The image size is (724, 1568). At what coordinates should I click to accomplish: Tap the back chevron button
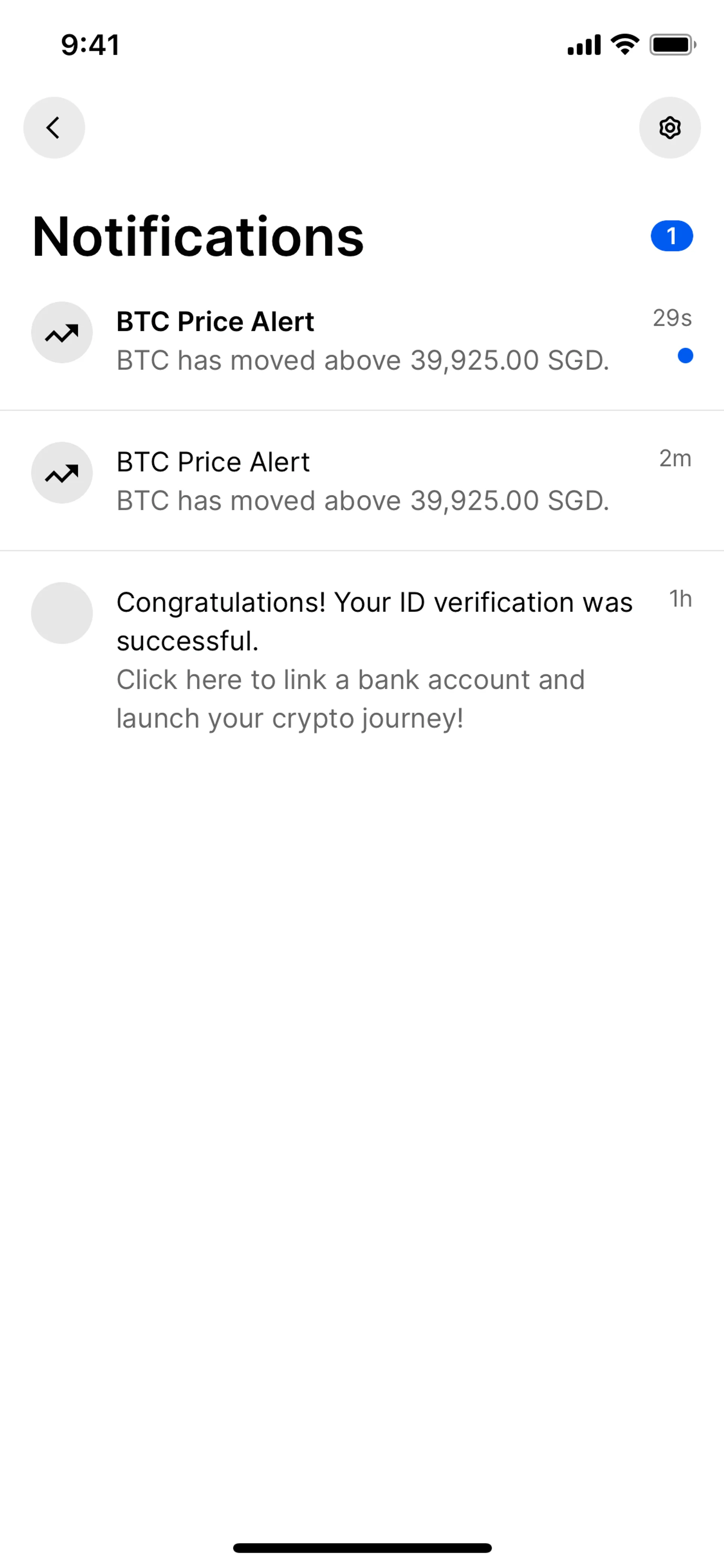coord(54,128)
